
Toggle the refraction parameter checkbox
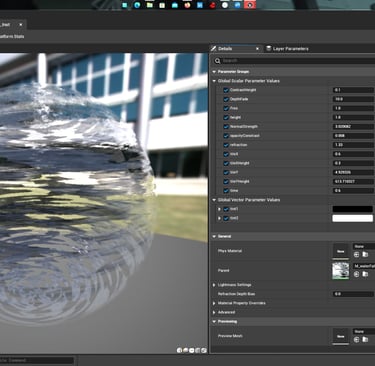click(226, 145)
